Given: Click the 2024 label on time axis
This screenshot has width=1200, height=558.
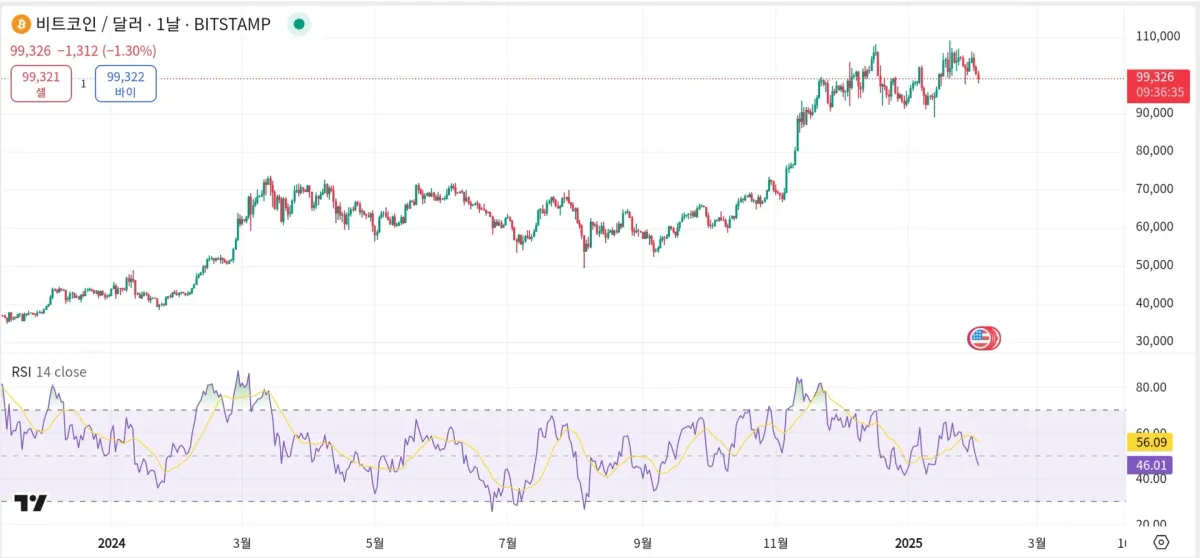Looking at the screenshot, I should pos(111,543).
